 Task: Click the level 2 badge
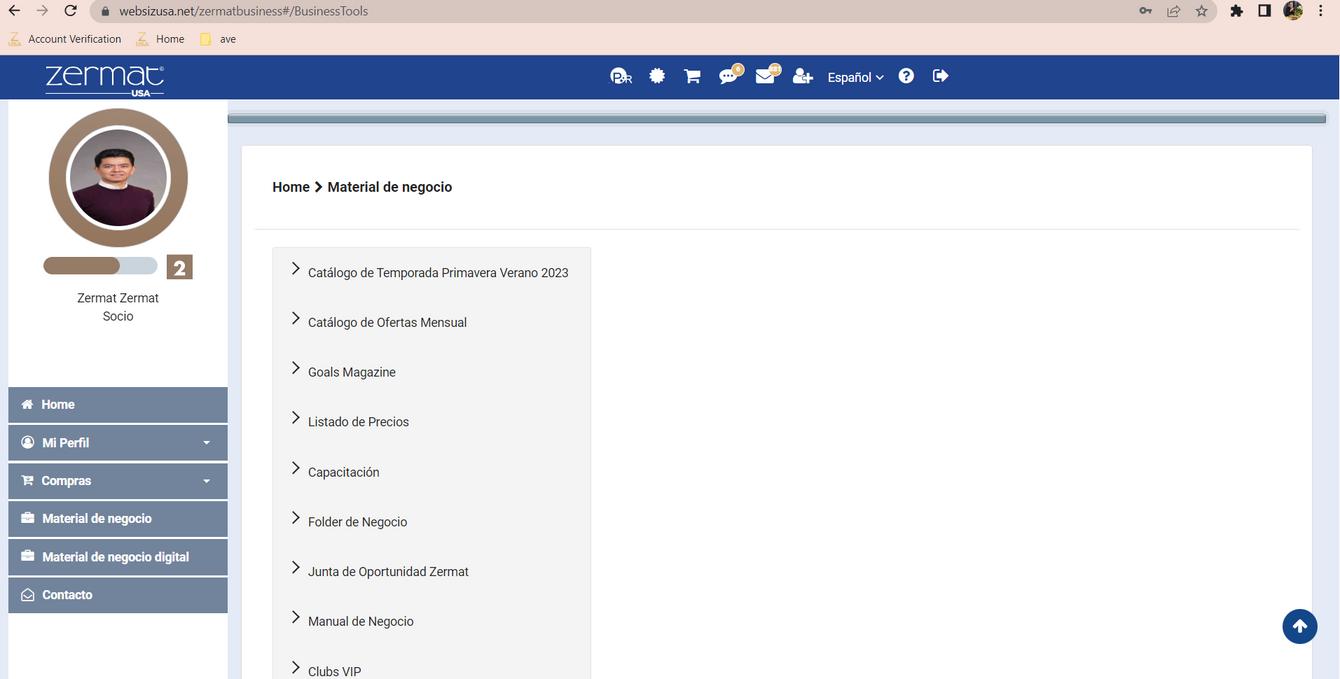pos(179,267)
